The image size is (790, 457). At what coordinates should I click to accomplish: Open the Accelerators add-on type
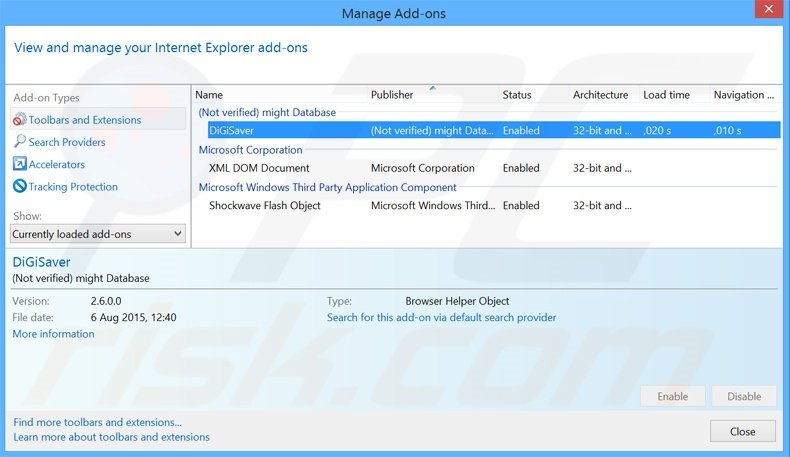[x=57, y=164]
